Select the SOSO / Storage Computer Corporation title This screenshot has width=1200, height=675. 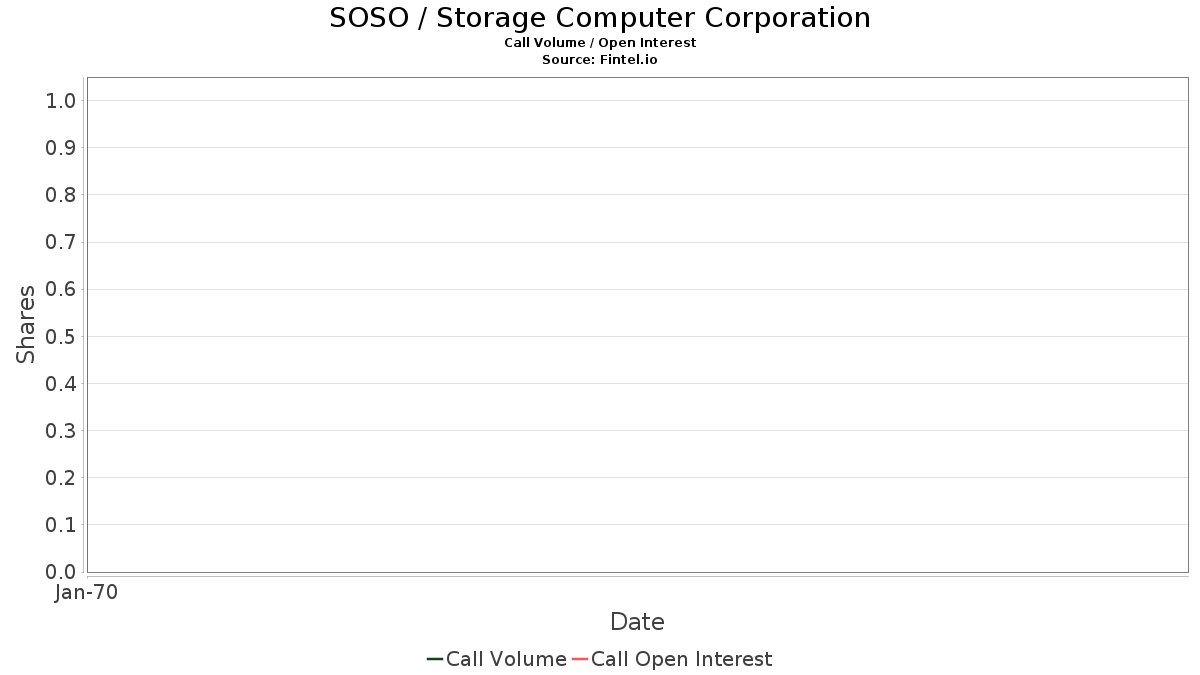(x=600, y=18)
